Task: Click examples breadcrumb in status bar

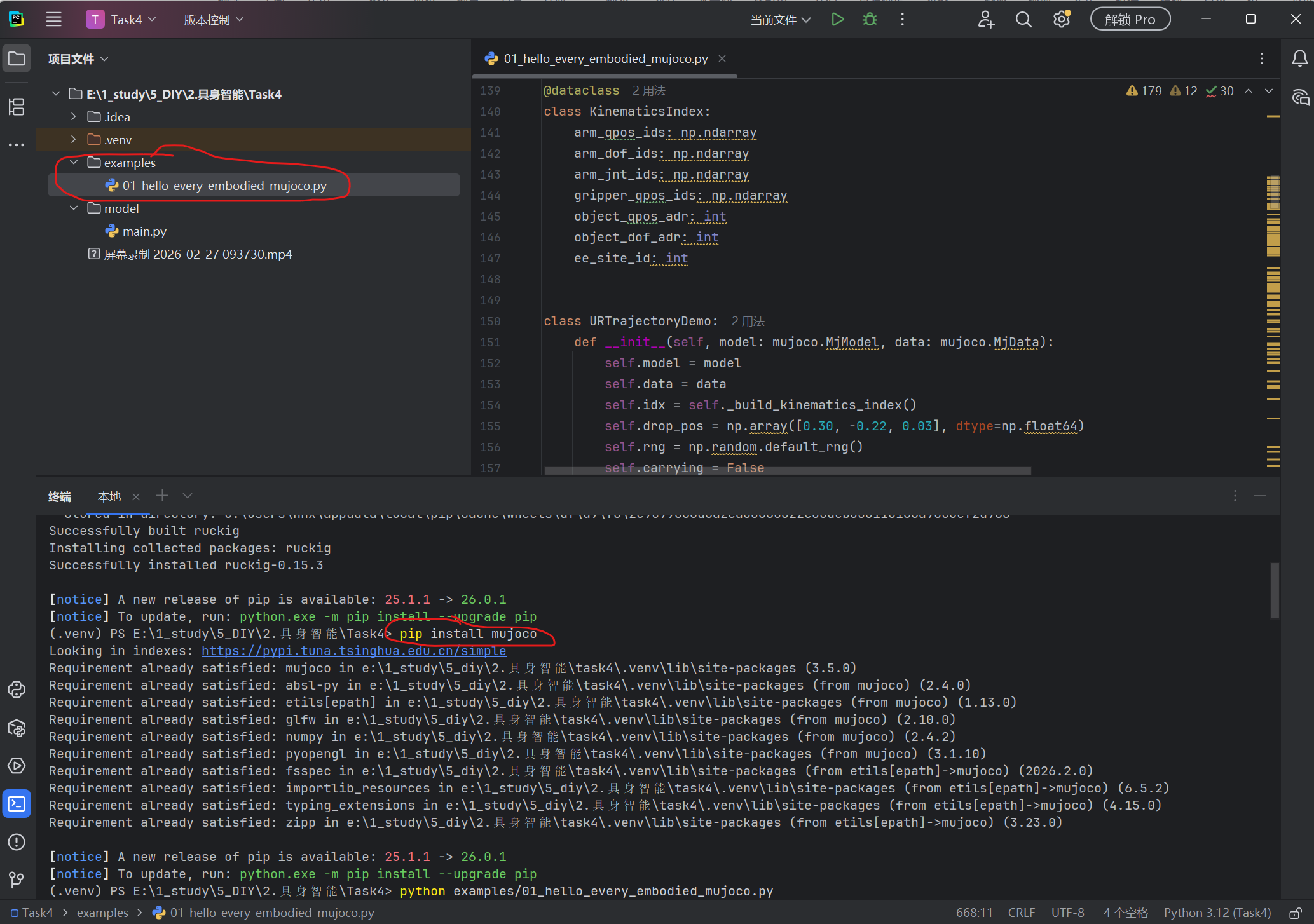Action: 102,913
